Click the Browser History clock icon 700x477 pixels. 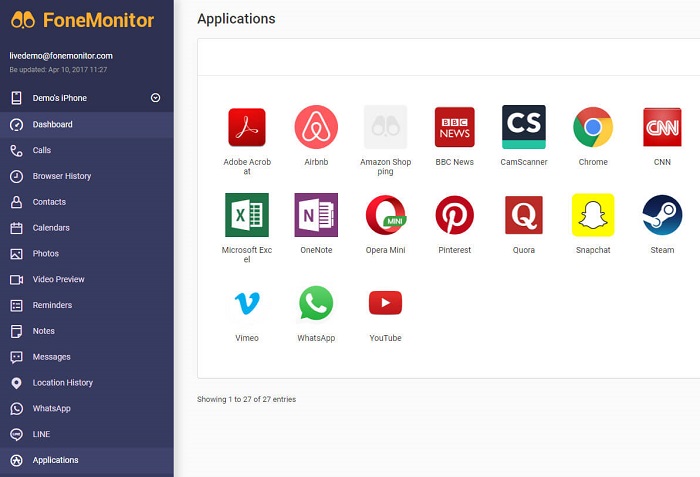[17, 176]
